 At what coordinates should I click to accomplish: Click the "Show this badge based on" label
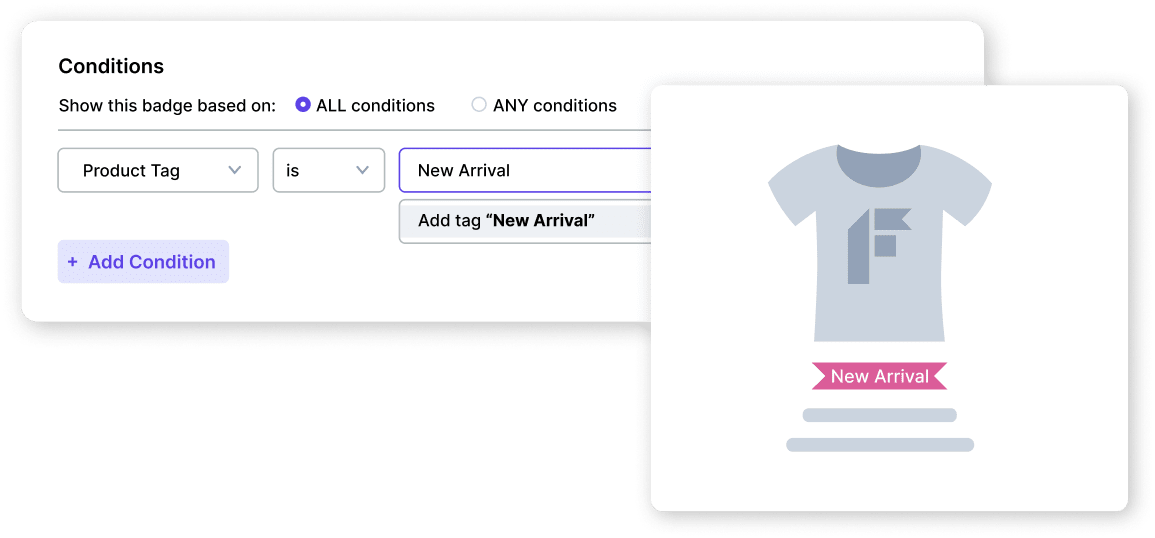tap(167, 106)
